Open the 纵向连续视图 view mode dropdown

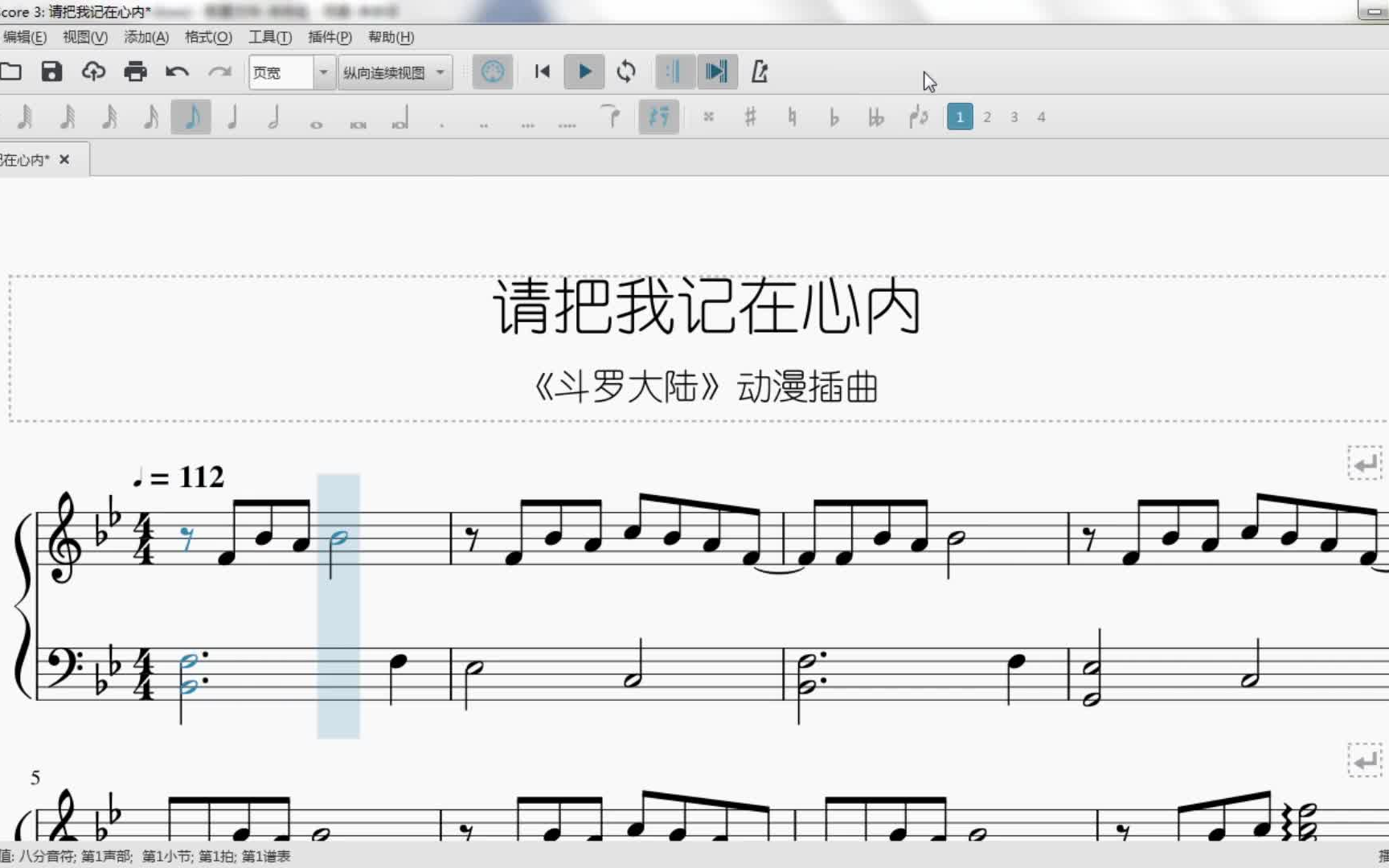click(x=395, y=72)
